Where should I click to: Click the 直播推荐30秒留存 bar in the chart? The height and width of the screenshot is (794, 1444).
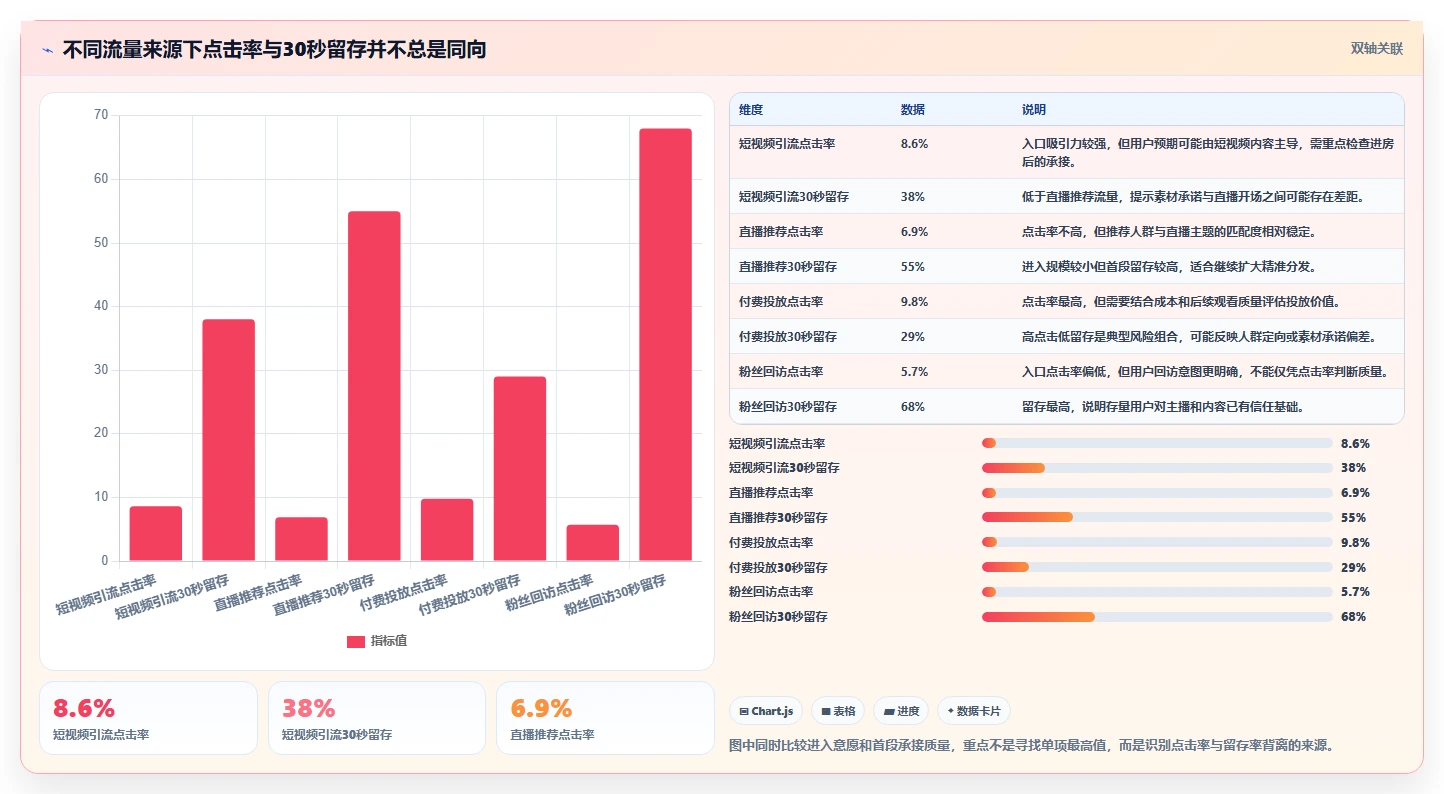[x=374, y=386]
